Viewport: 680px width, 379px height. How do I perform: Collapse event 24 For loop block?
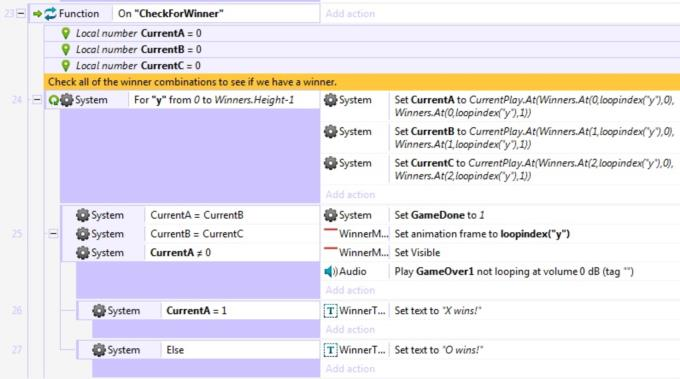tap(37, 100)
